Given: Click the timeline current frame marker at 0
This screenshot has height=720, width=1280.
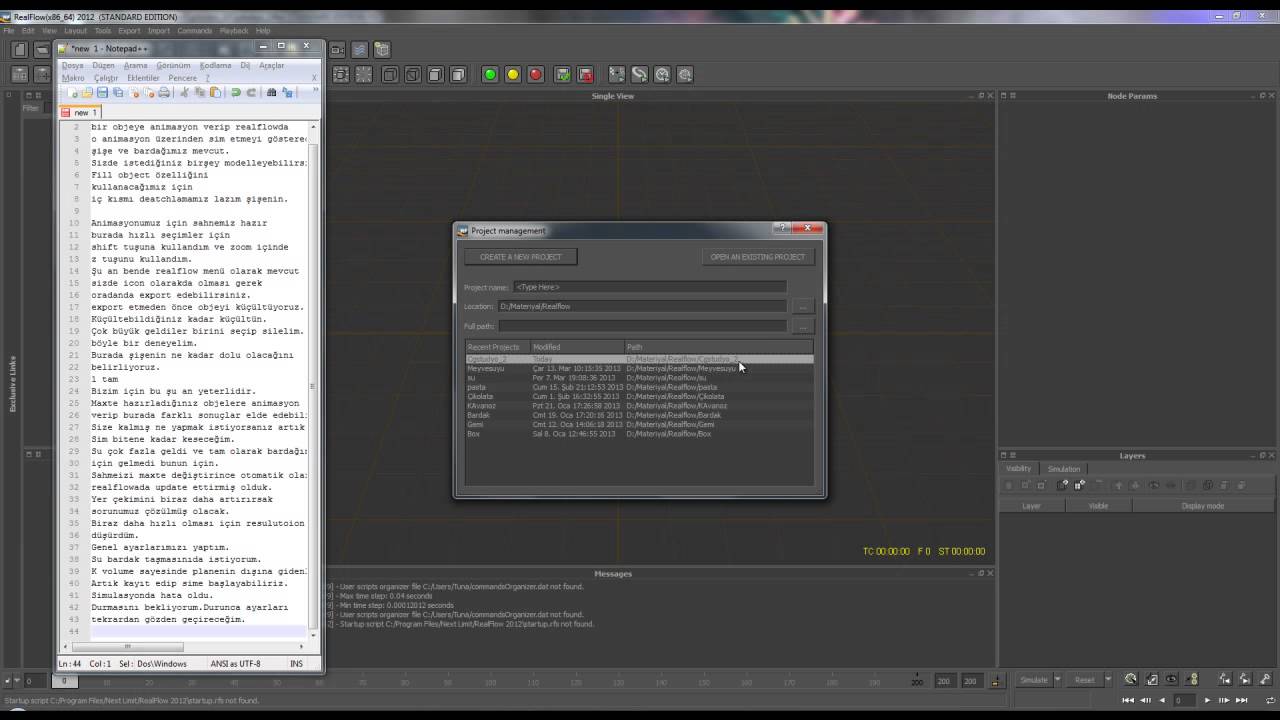Looking at the screenshot, I should (x=65, y=681).
